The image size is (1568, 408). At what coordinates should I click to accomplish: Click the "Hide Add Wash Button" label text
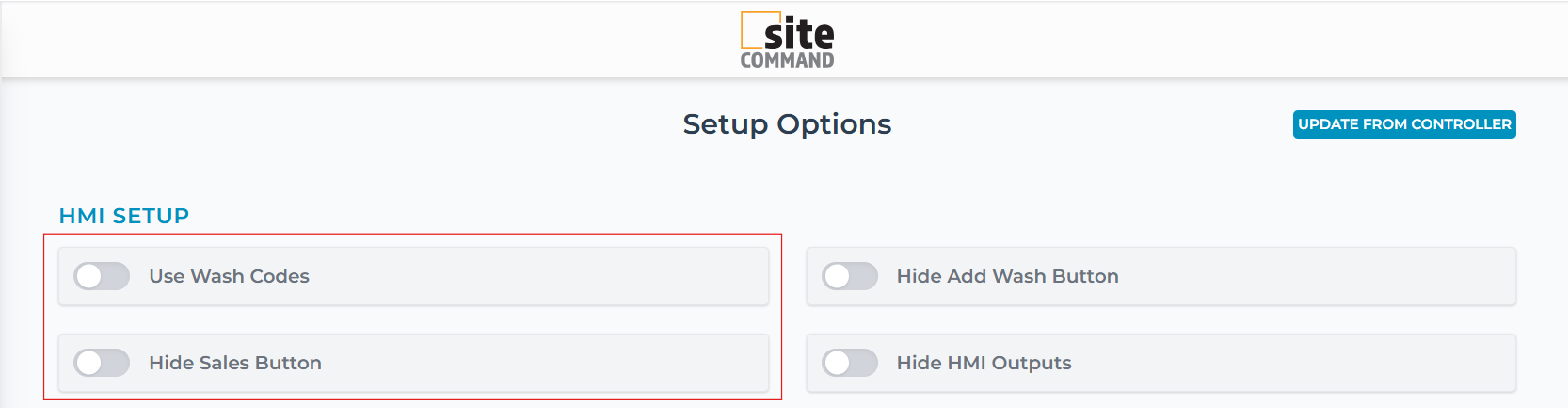pyautogui.click(x=1007, y=276)
